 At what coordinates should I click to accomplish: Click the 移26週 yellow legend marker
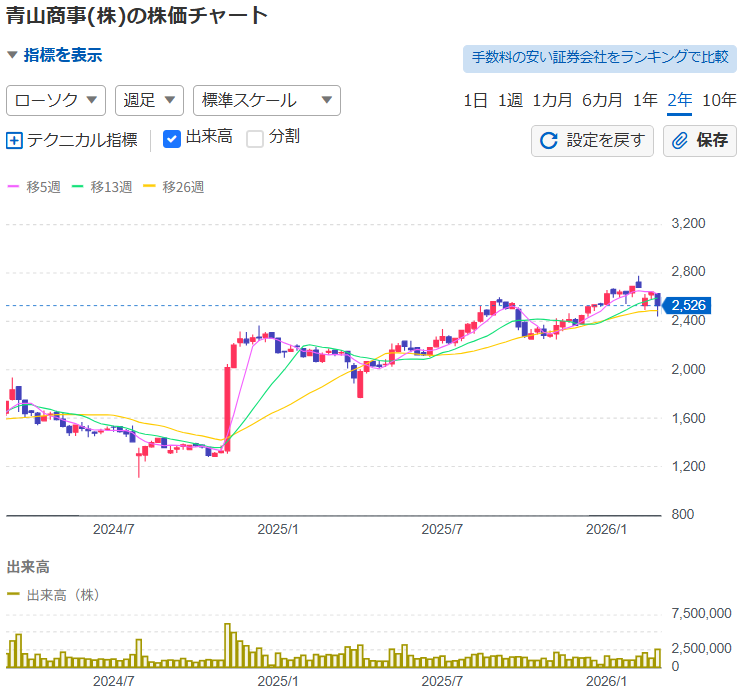[150, 187]
